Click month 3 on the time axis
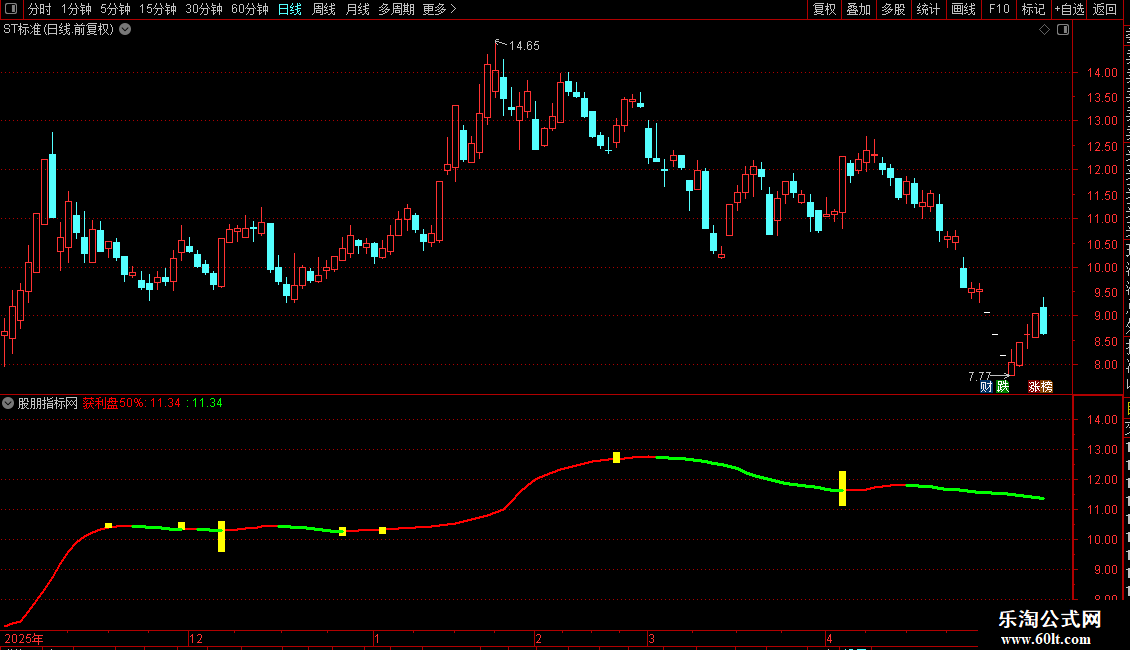 (651, 638)
